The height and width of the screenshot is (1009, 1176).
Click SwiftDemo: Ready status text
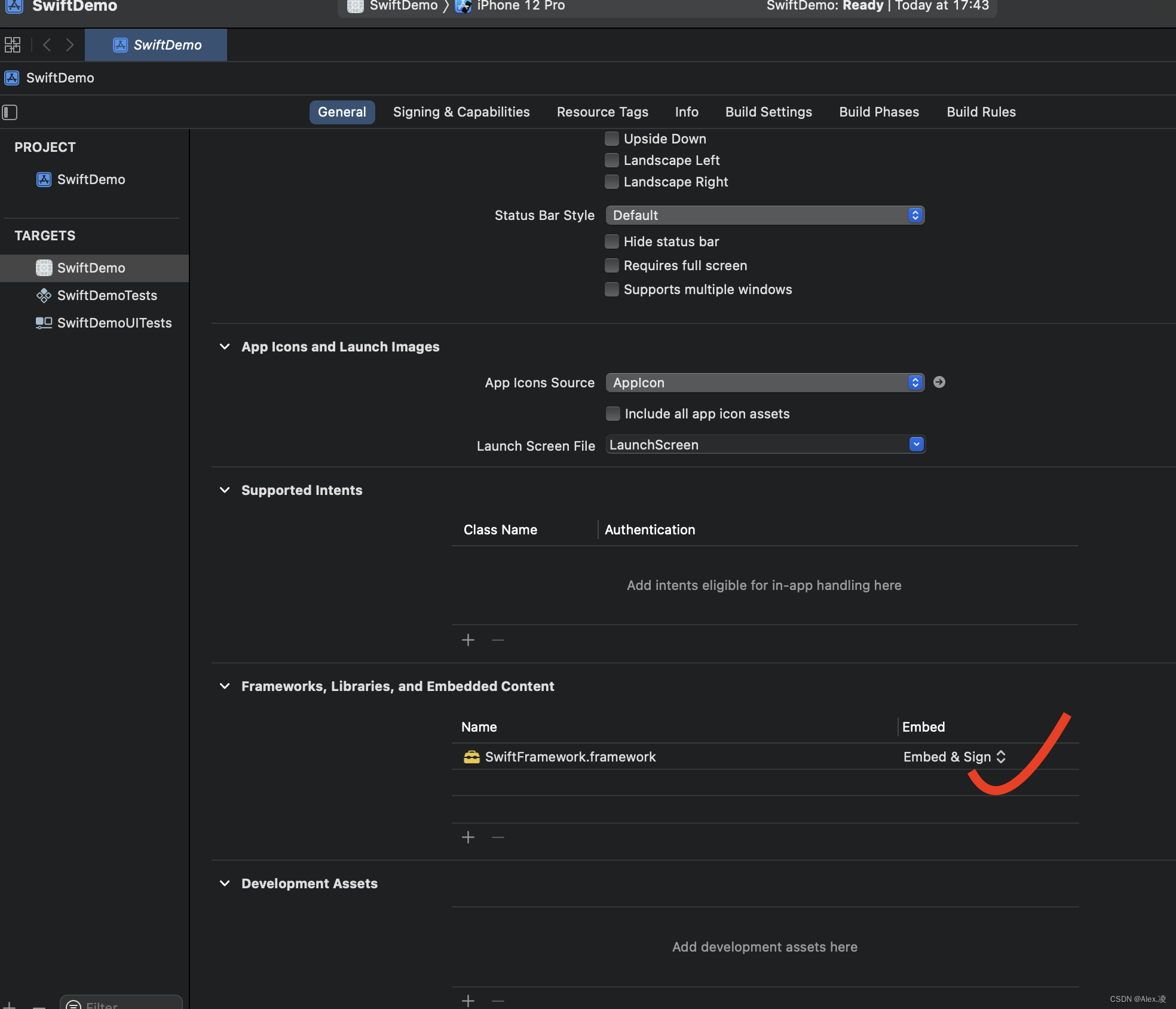(x=825, y=6)
